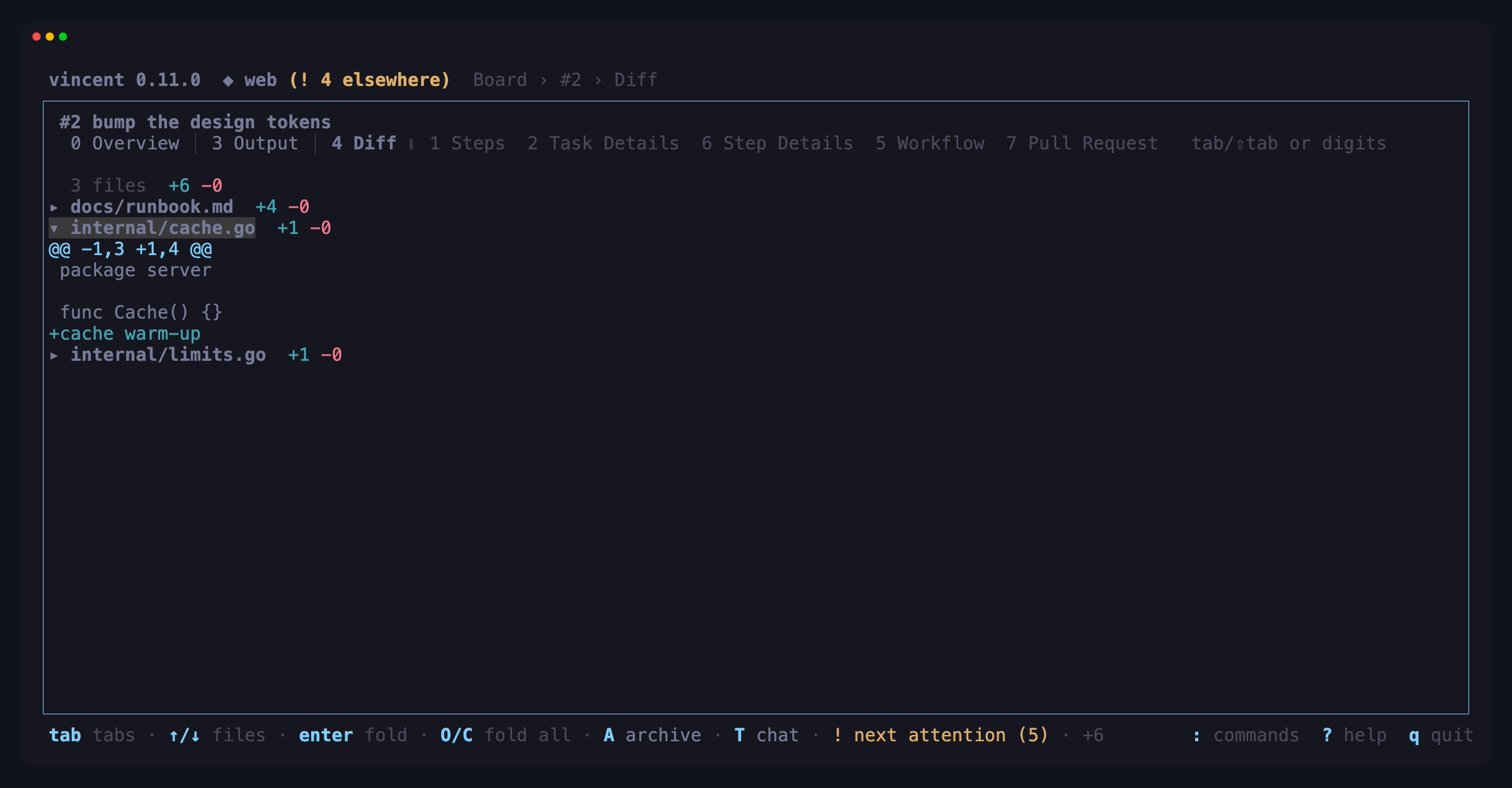
Task: Open the 1 Steps tab
Action: [x=467, y=143]
